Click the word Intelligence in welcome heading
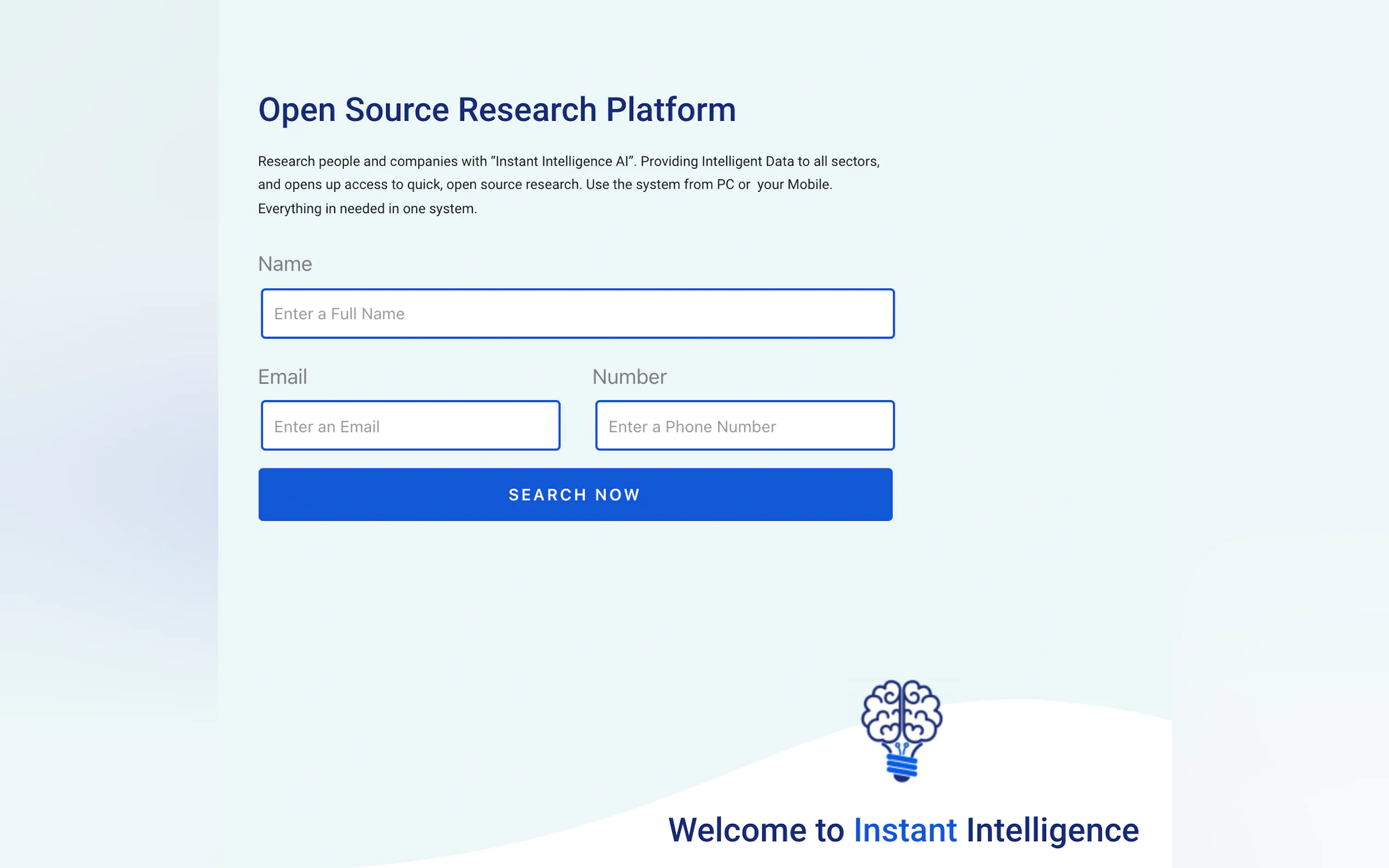The image size is (1389, 868). [1052, 830]
